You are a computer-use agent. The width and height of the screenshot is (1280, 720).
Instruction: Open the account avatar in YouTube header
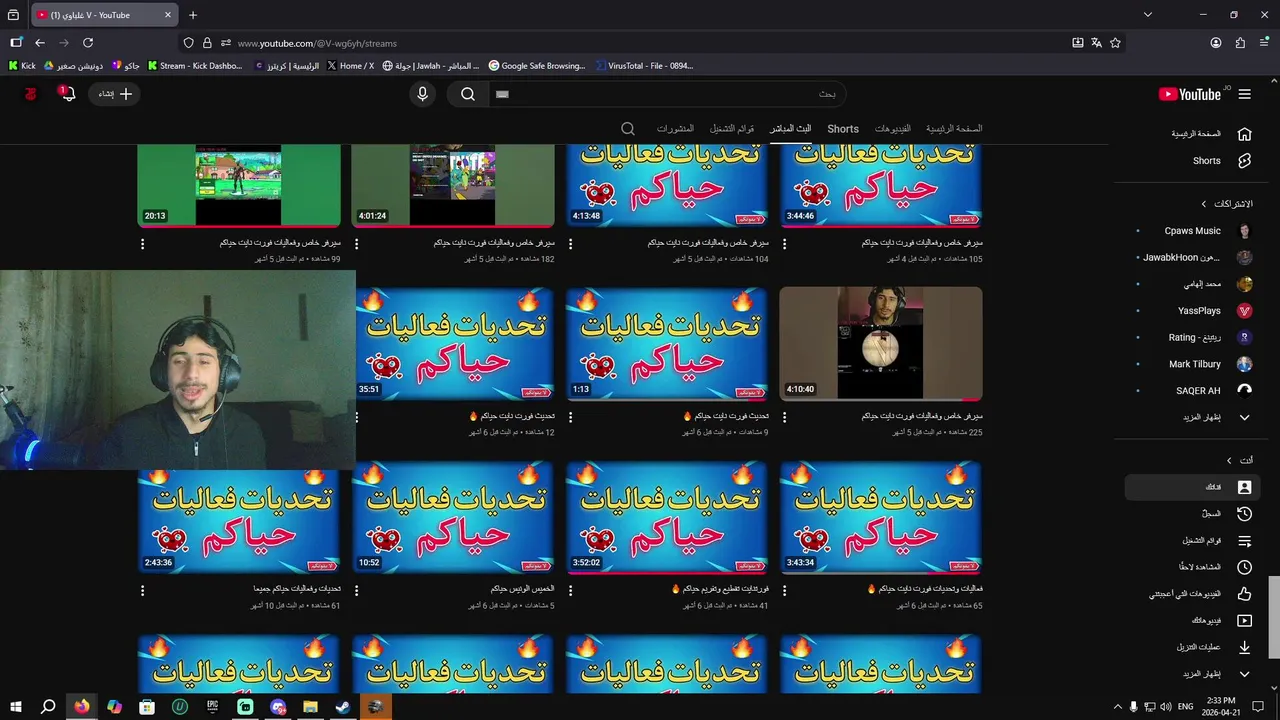pyautogui.click(x=30, y=94)
